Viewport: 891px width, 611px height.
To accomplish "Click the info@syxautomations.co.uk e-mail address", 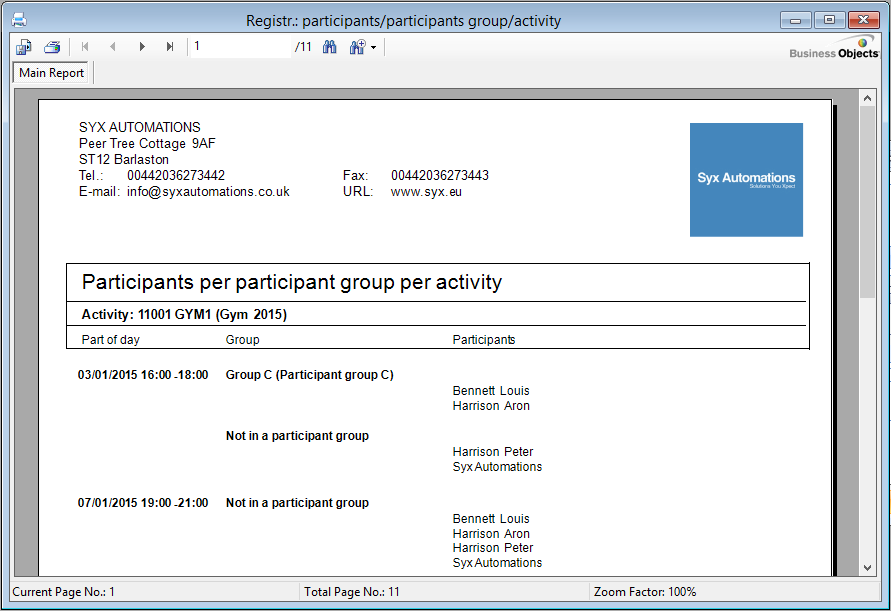I will (208, 192).
